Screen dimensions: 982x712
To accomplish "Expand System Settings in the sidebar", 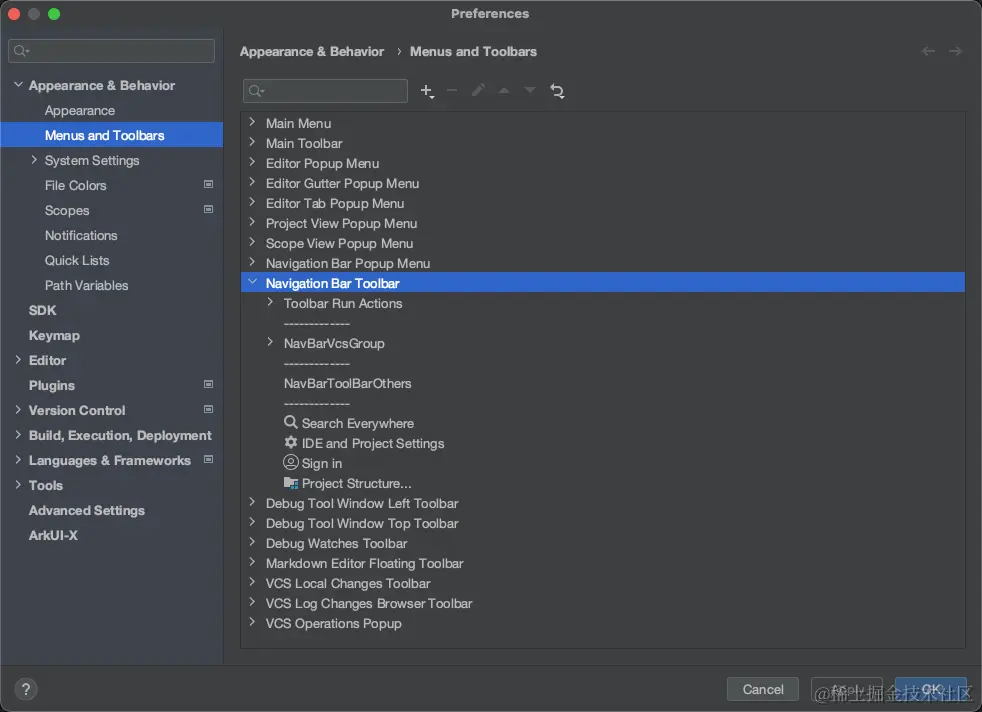I will pos(35,160).
